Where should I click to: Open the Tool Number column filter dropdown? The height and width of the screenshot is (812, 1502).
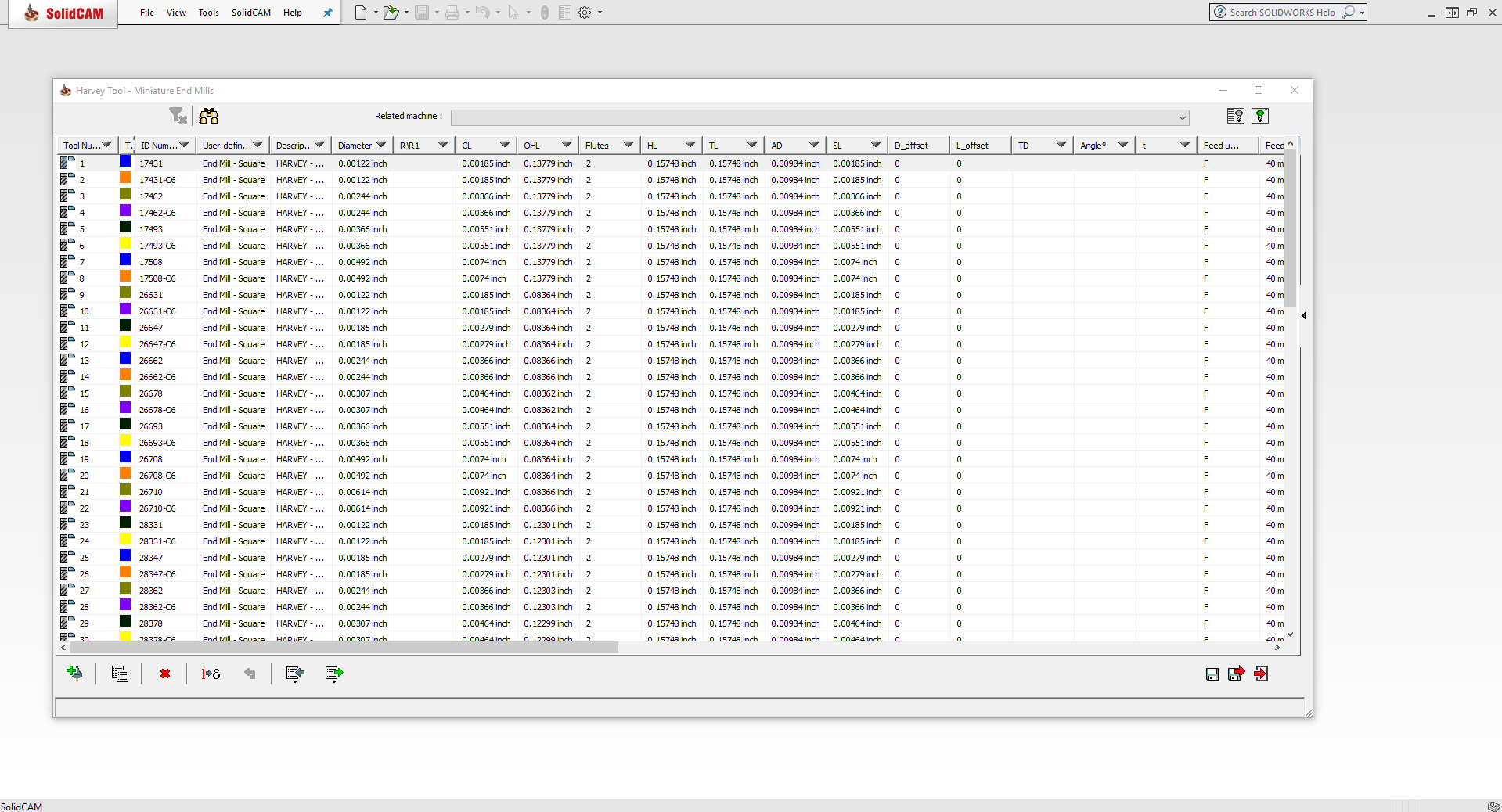click(106, 145)
